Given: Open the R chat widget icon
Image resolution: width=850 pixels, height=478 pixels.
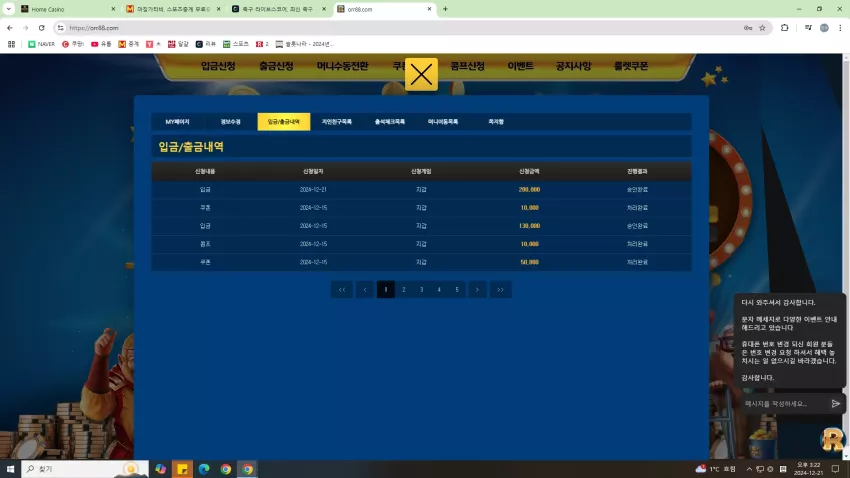Looking at the screenshot, I should 833,438.
